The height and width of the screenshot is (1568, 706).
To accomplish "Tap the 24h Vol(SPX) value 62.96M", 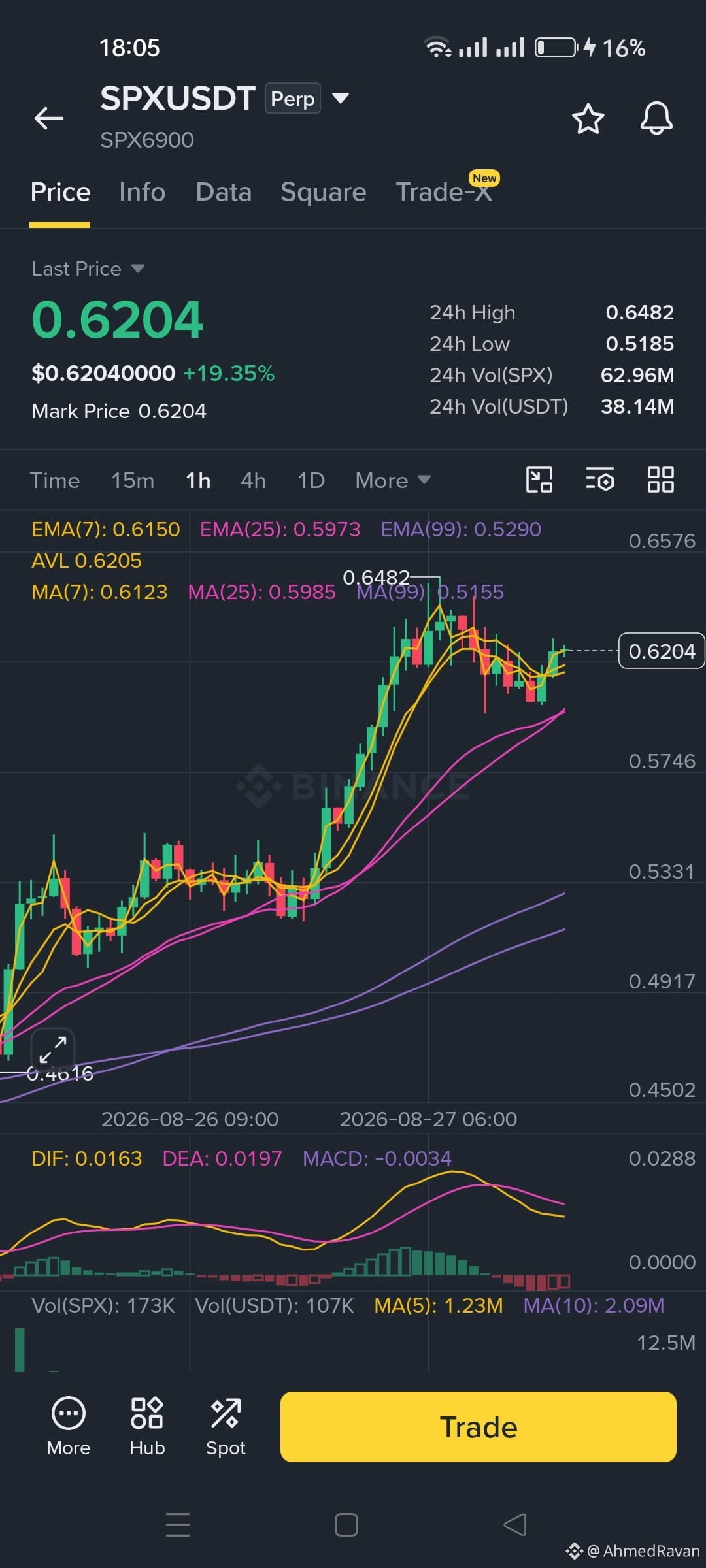I will pos(637,375).
